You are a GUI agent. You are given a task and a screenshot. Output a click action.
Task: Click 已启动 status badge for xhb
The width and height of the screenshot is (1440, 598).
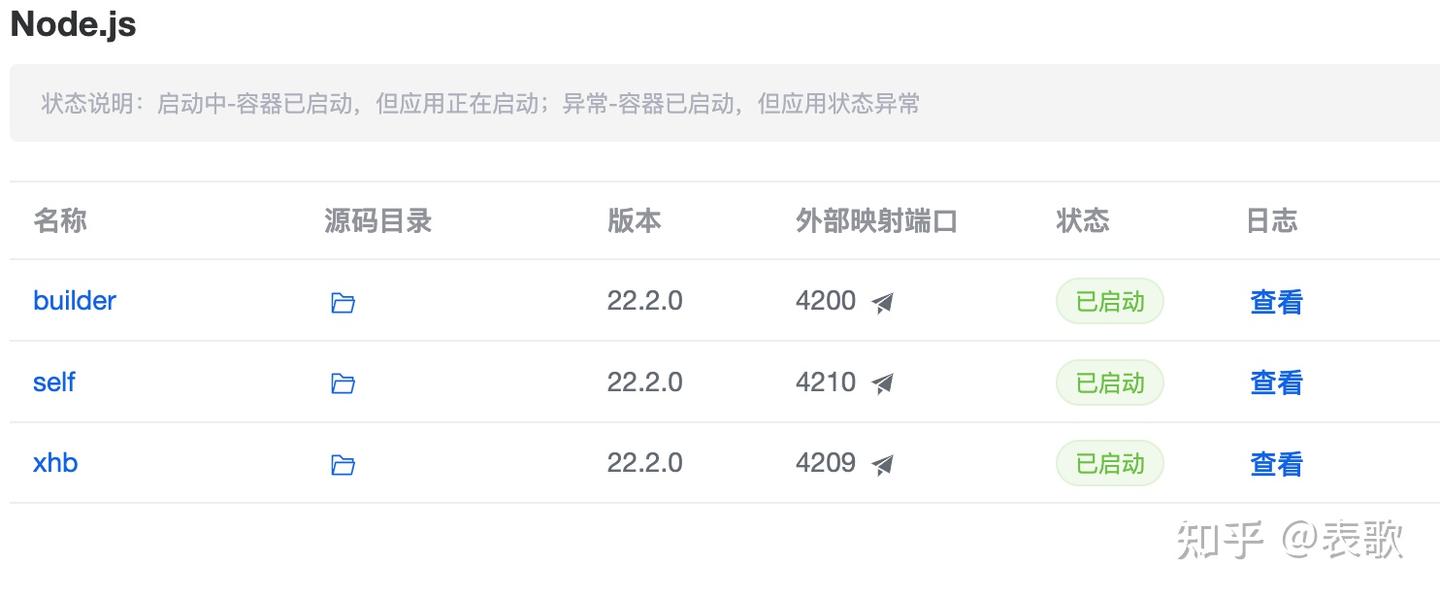[1110, 463]
